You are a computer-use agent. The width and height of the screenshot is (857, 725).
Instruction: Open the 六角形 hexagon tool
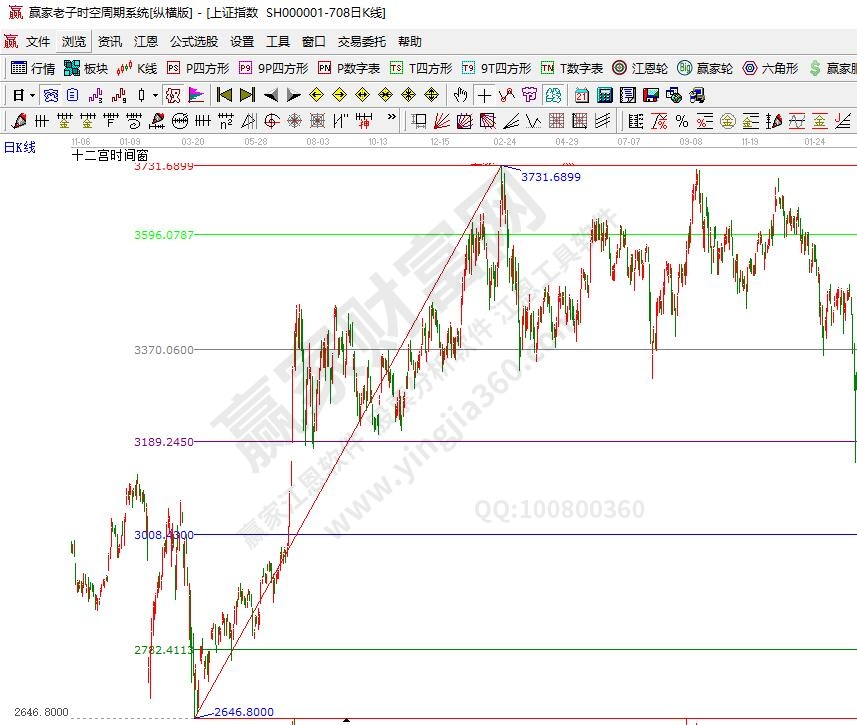[770, 68]
